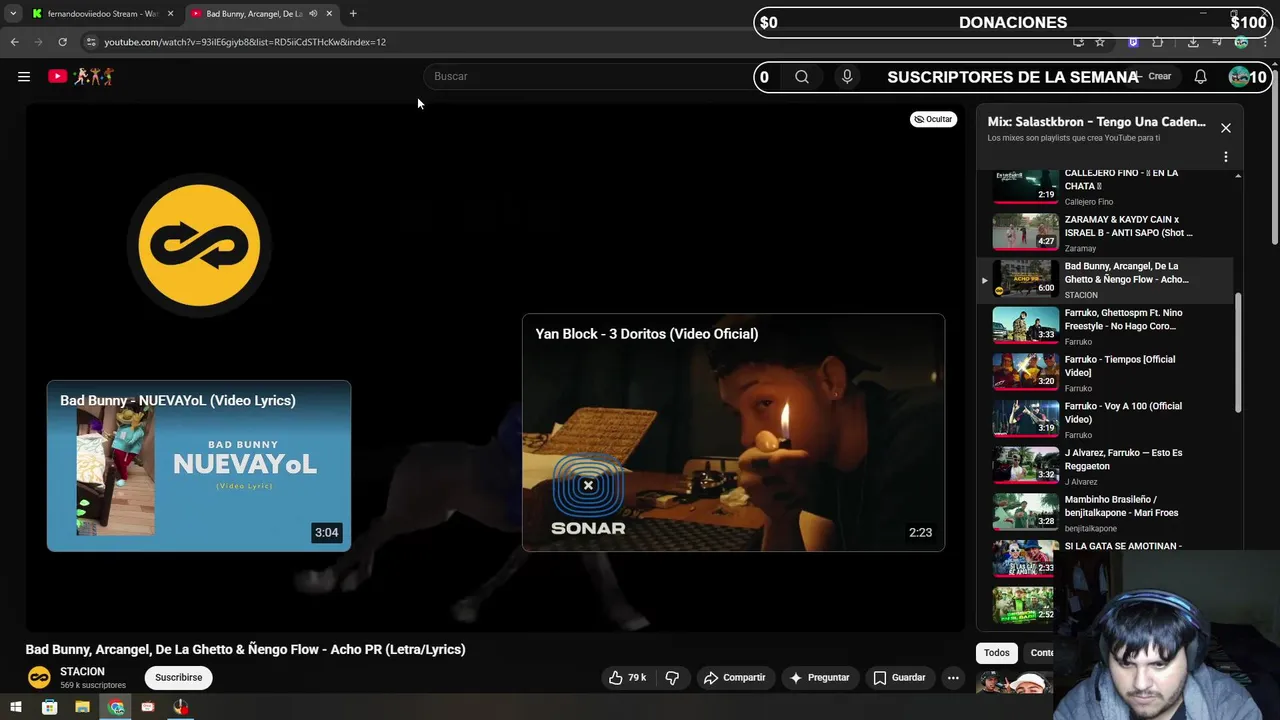Expand the tab search dropdown arrow

[12, 13]
